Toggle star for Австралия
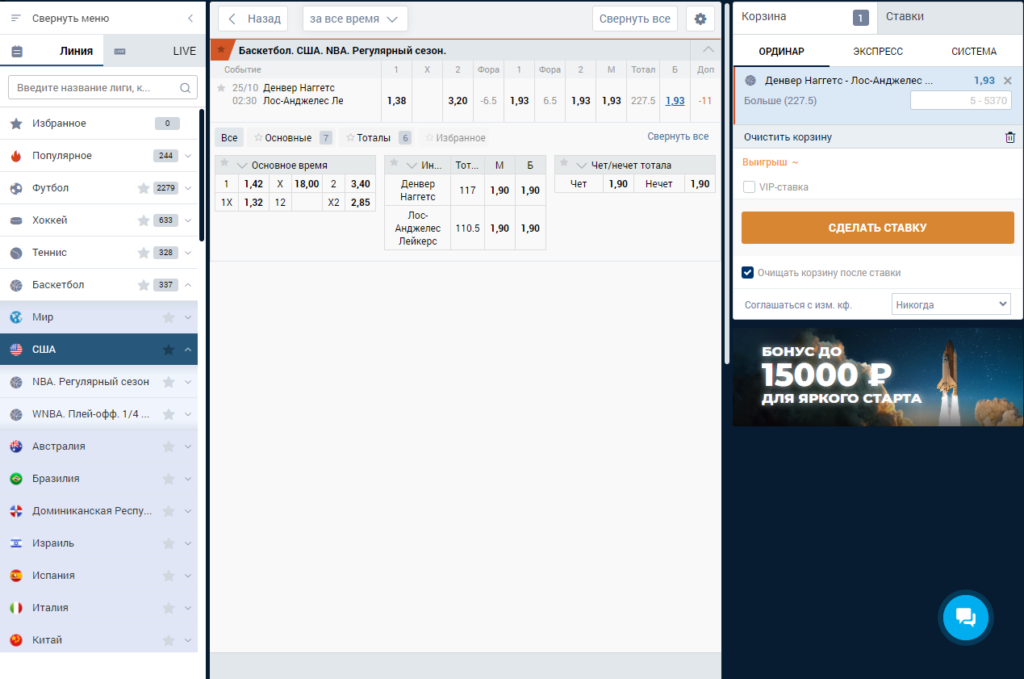Screen dimensions: 1024x679 [x=168, y=447]
